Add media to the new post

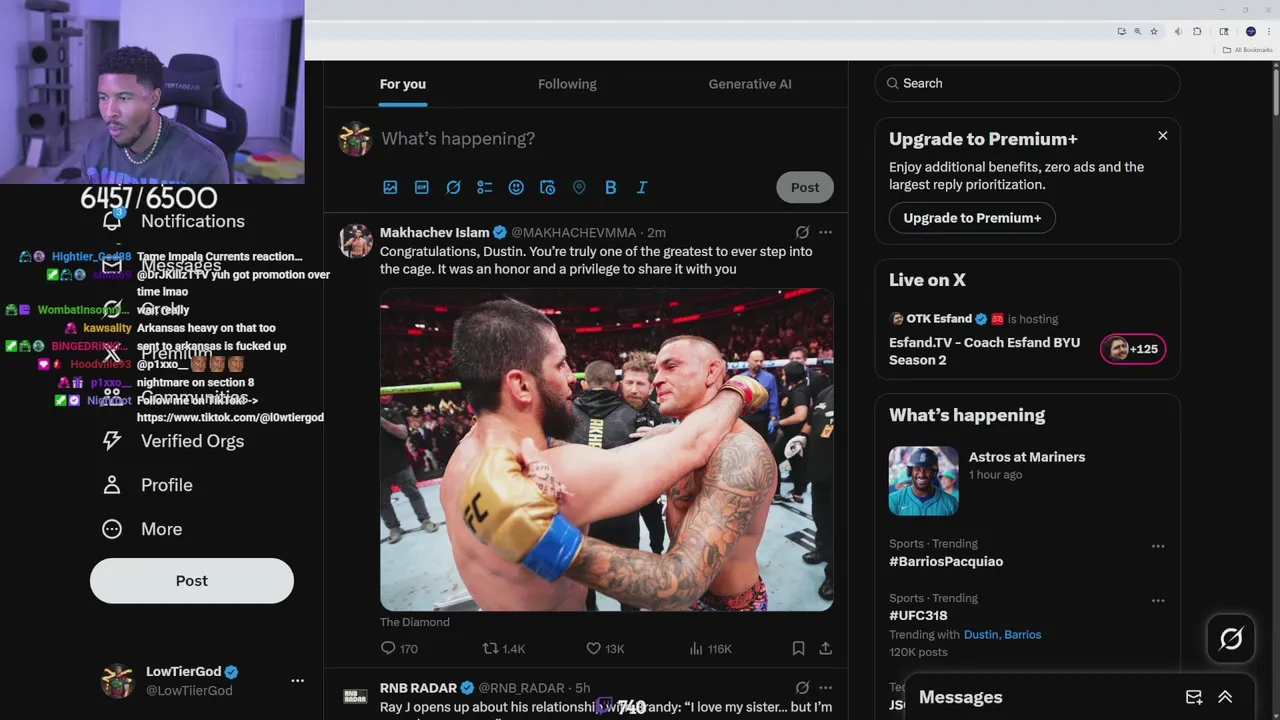(390, 187)
